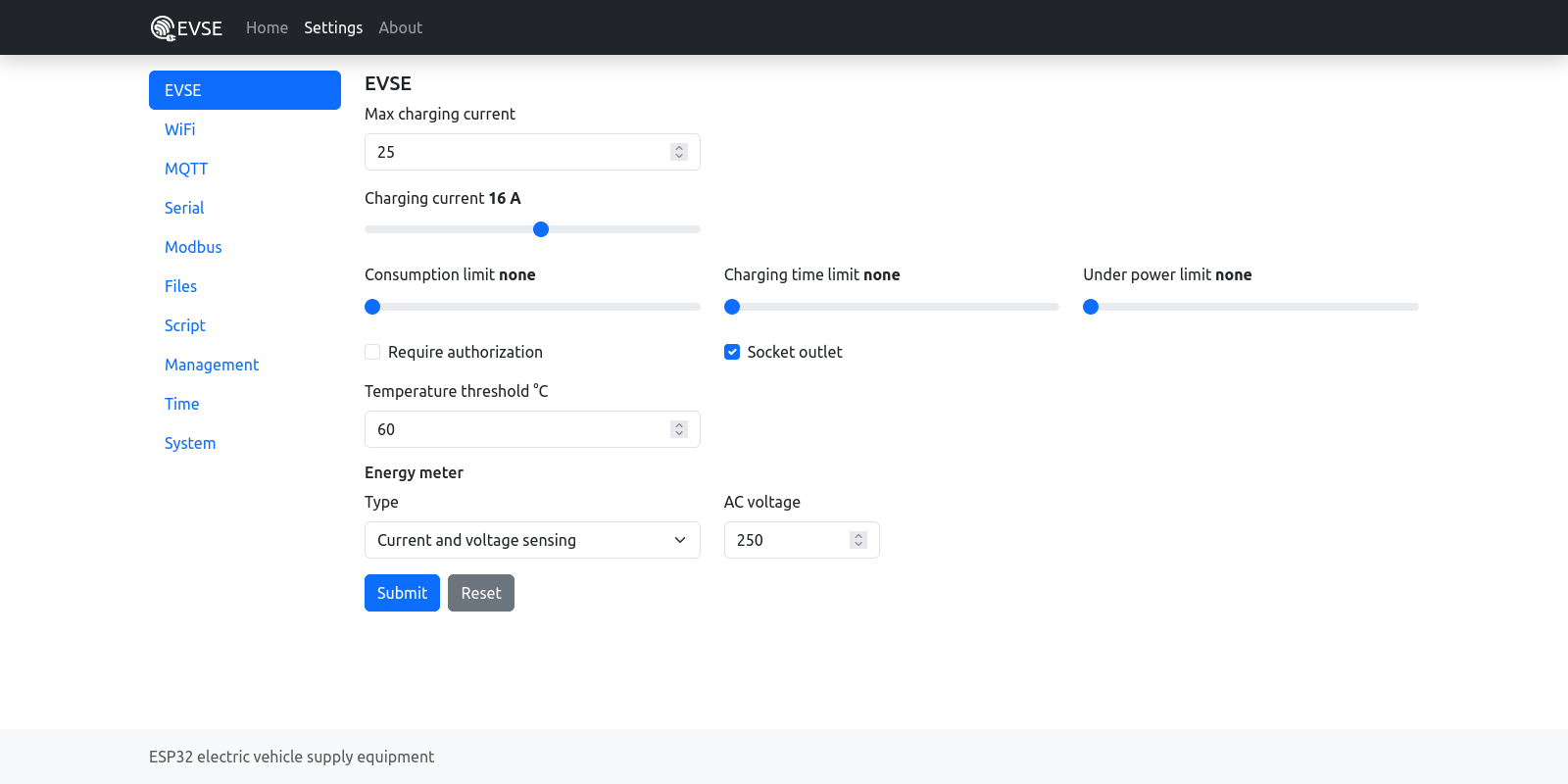Viewport: 1568px width, 784px height.
Task: Click the Charging current slider handle
Action: click(541, 229)
